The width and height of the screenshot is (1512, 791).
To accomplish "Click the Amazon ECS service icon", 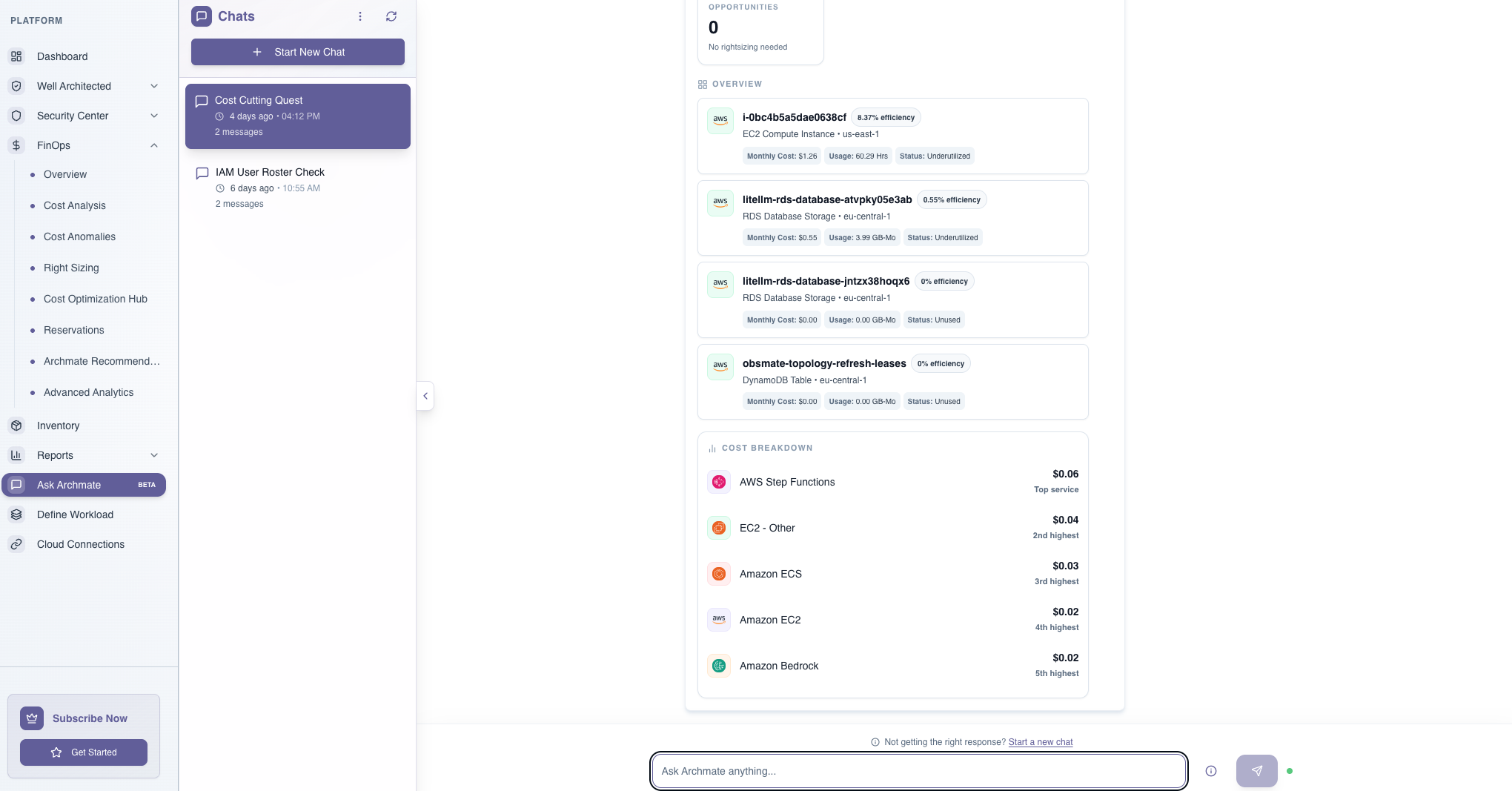I will click(719, 574).
